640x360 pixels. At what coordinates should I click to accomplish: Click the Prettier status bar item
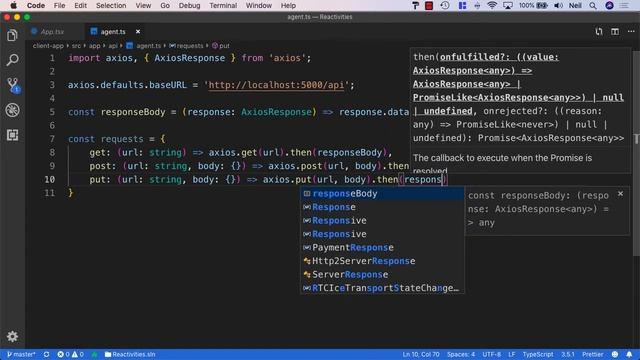click(592, 354)
